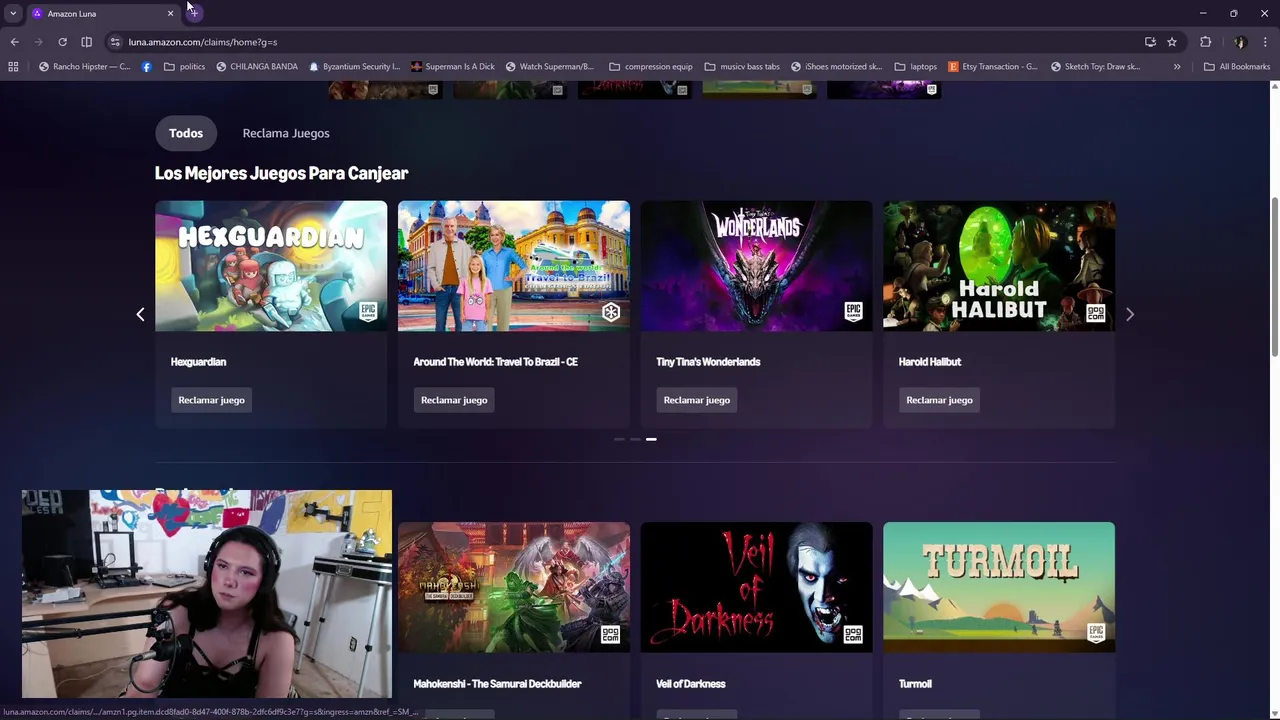Open the Turmoil cover image
Viewport: 1280px width, 720px height.
tap(999, 587)
